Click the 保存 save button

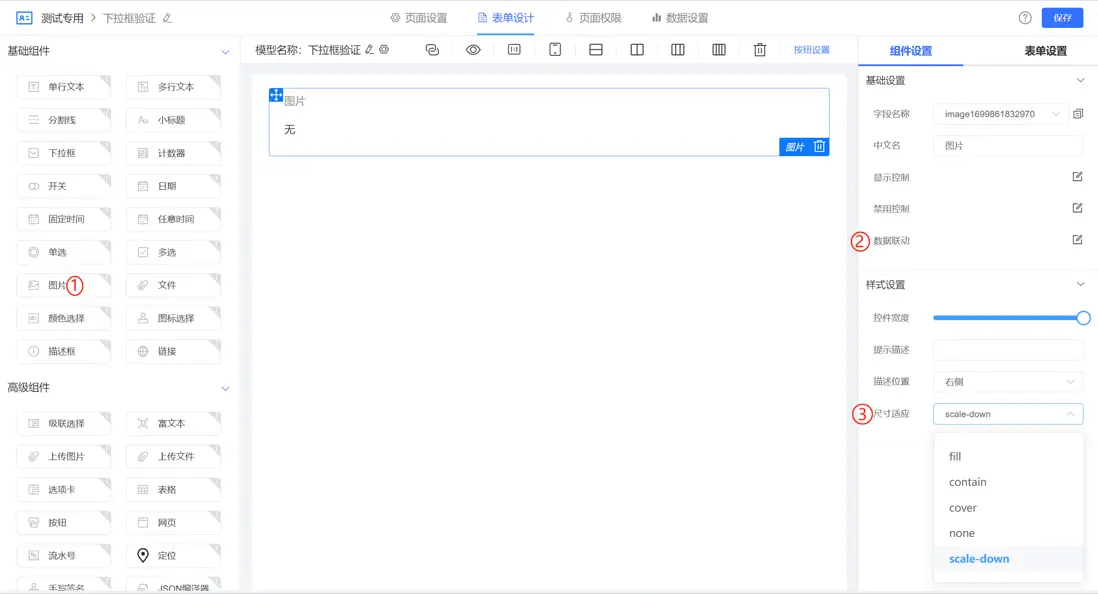click(x=1062, y=17)
